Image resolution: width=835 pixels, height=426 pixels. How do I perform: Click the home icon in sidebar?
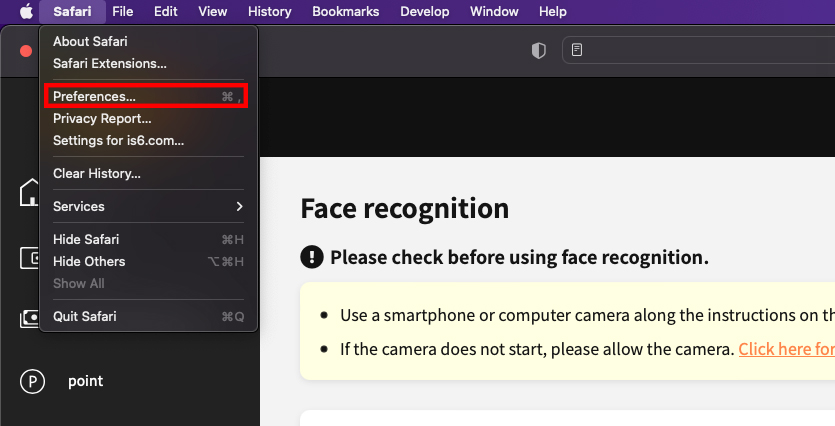[30, 192]
